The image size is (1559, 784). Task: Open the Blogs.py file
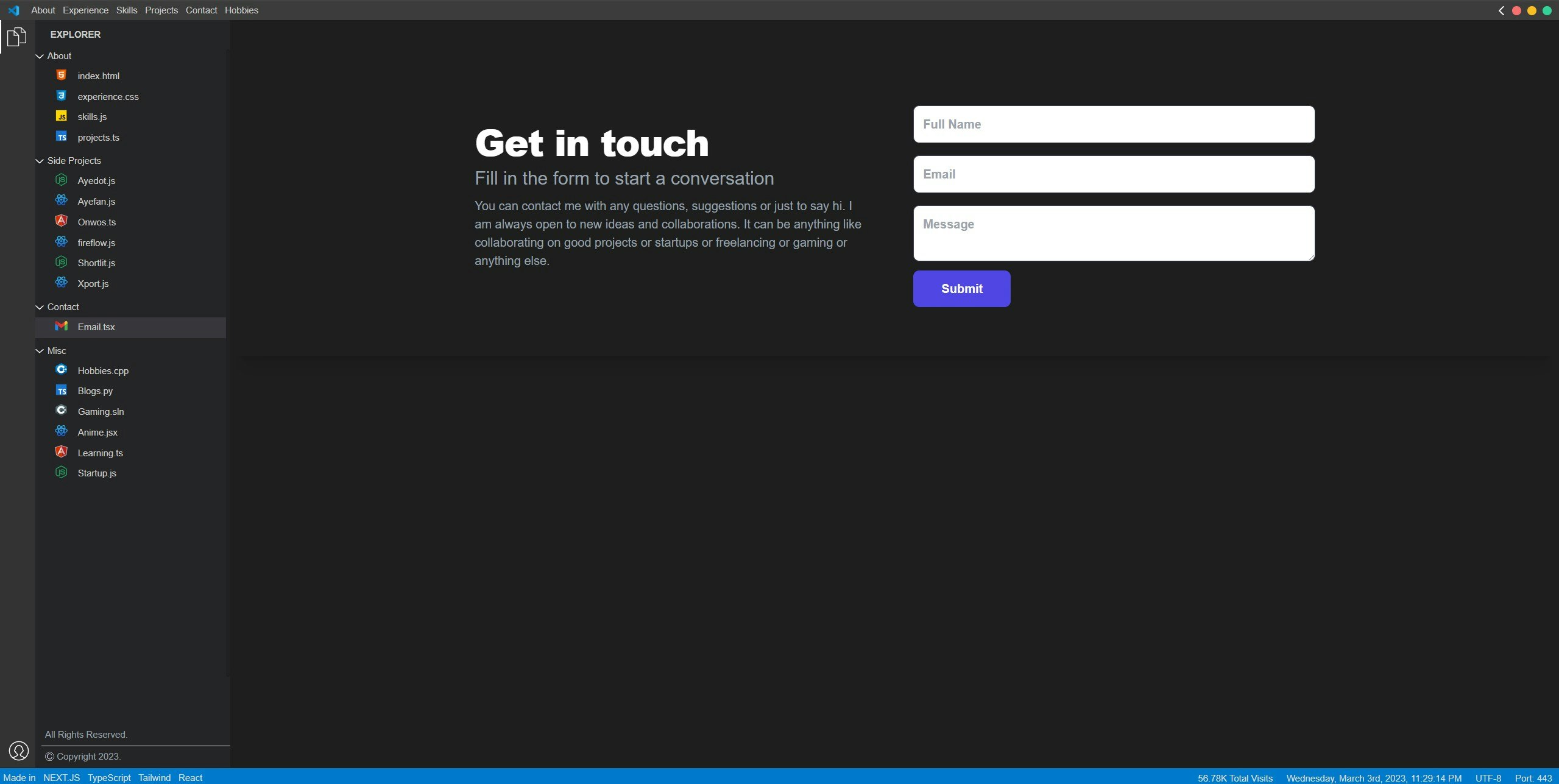click(x=130, y=391)
